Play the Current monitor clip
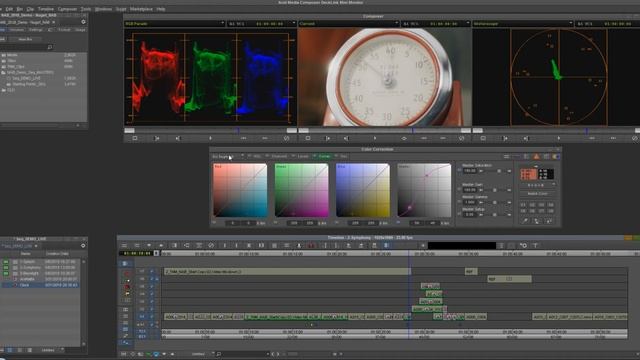The height and width of the screenshot is (360, 640). (375, 138)
